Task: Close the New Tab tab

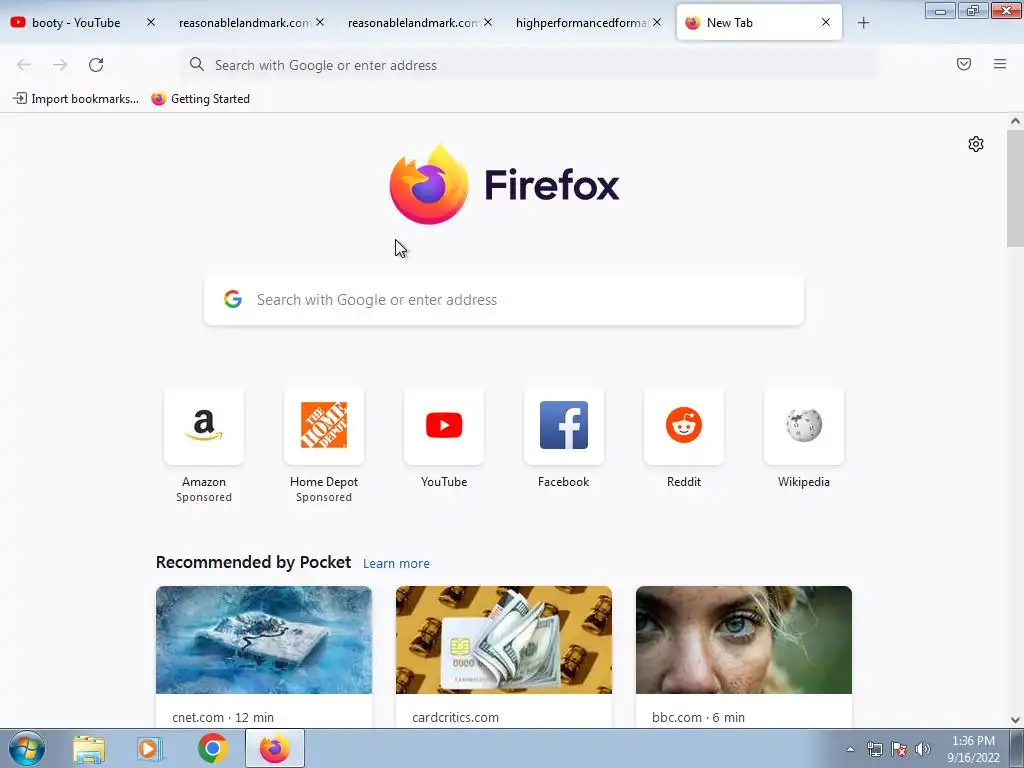Action: 826,22
